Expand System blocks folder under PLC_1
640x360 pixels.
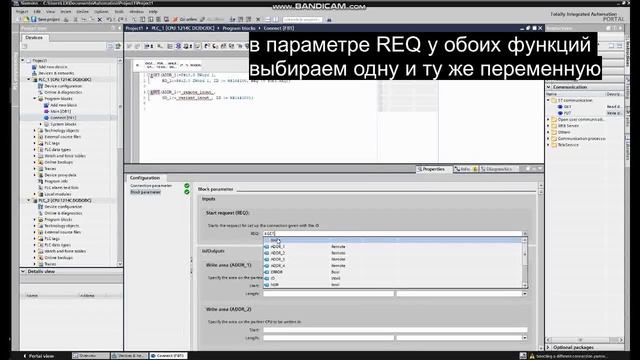click(x=41, y=124)
